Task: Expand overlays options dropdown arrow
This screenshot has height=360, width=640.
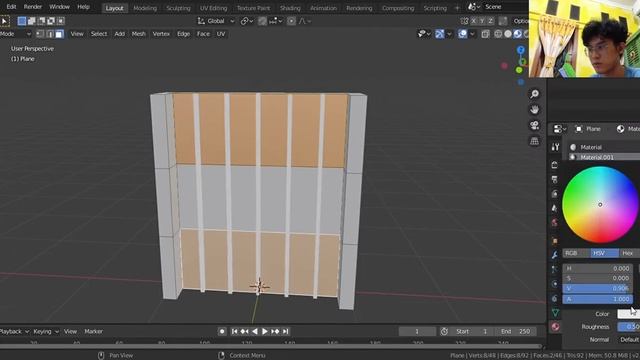Action: 472,34
